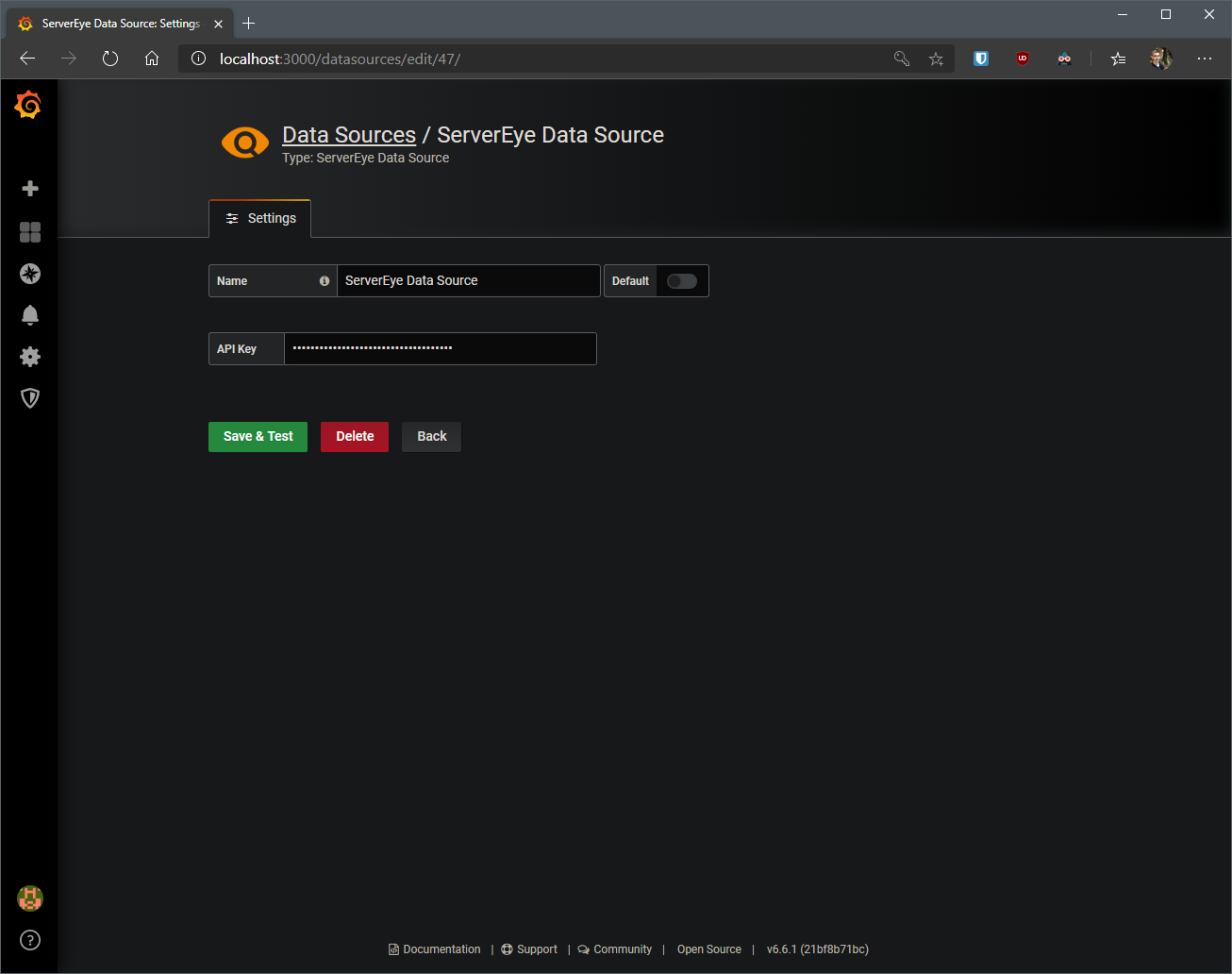Reload the page with refresh icon

click(x=110, y=59)
